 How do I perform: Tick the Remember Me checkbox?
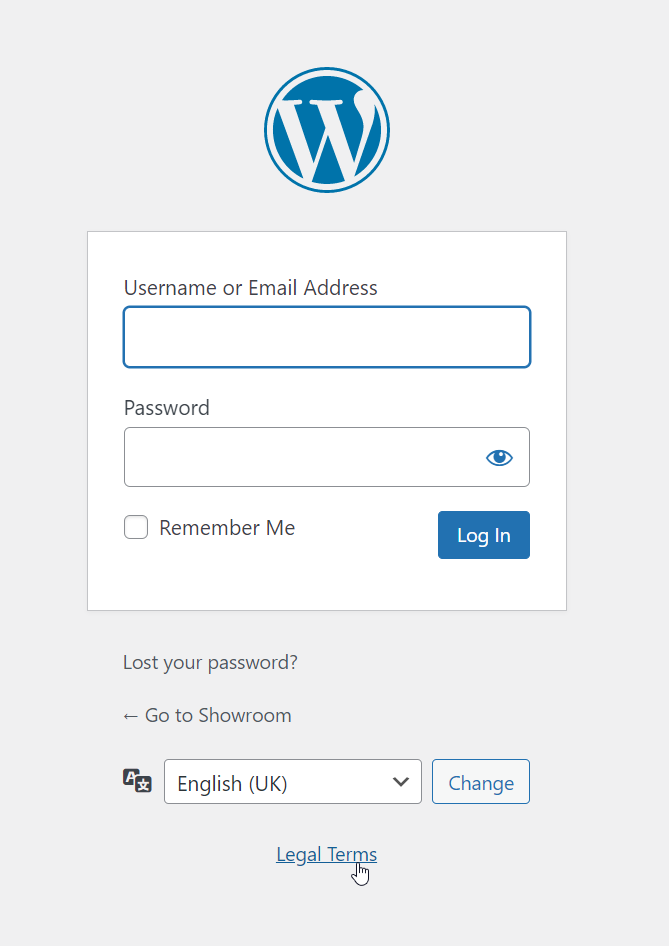point(136,527)
